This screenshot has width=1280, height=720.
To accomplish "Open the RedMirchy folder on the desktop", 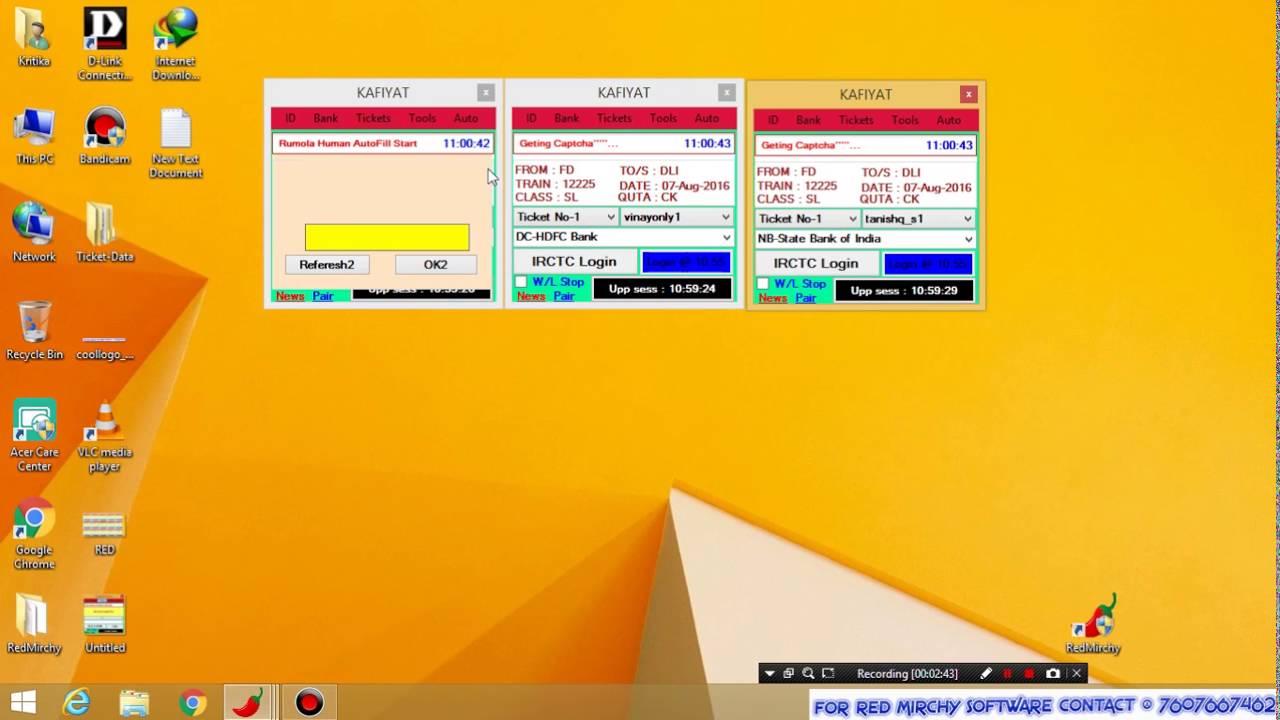I will pos(34,624).
